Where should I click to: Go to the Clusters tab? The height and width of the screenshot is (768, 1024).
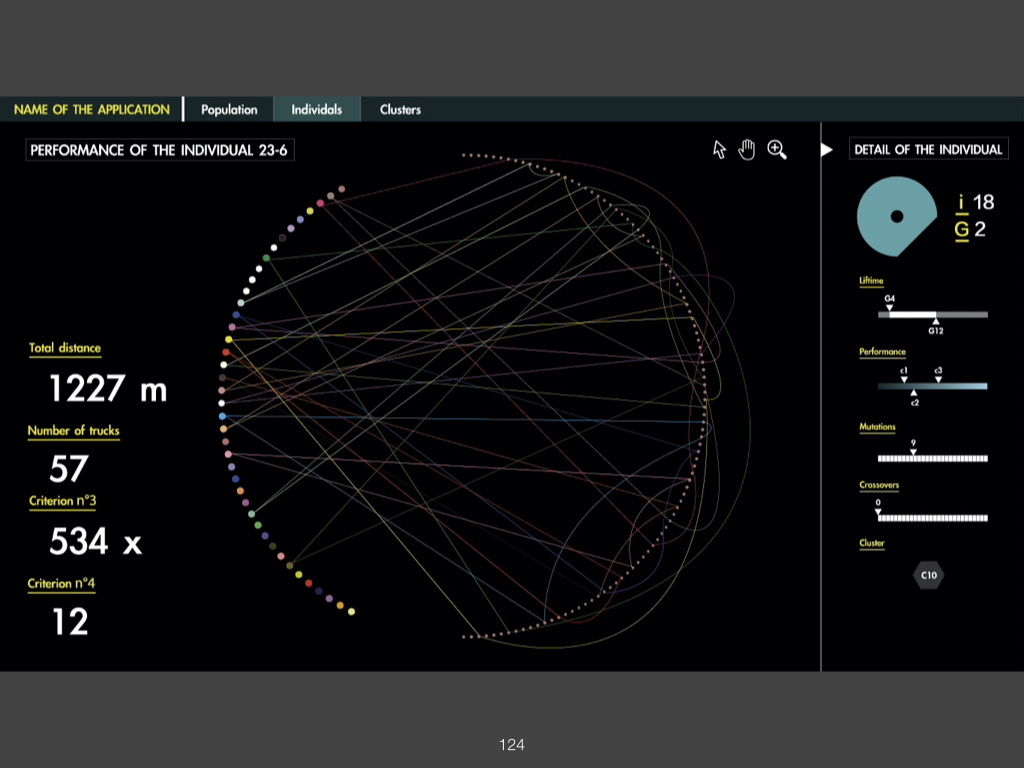(x=400, y=110)
